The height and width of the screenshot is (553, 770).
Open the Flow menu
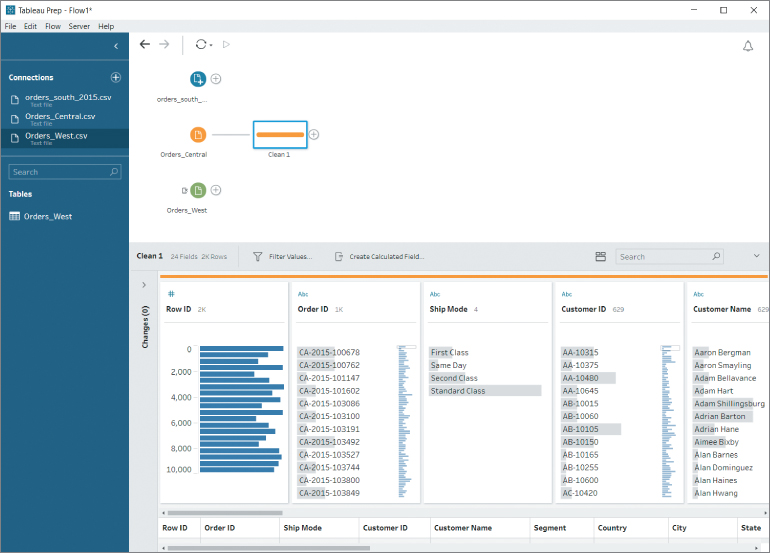pyautogui.click(x=53, y=26)
